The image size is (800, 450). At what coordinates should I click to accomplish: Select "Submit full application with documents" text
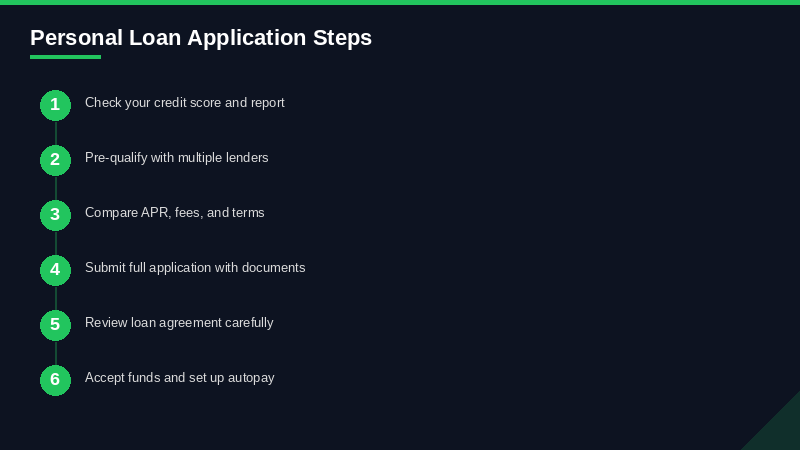click(195, 267)
